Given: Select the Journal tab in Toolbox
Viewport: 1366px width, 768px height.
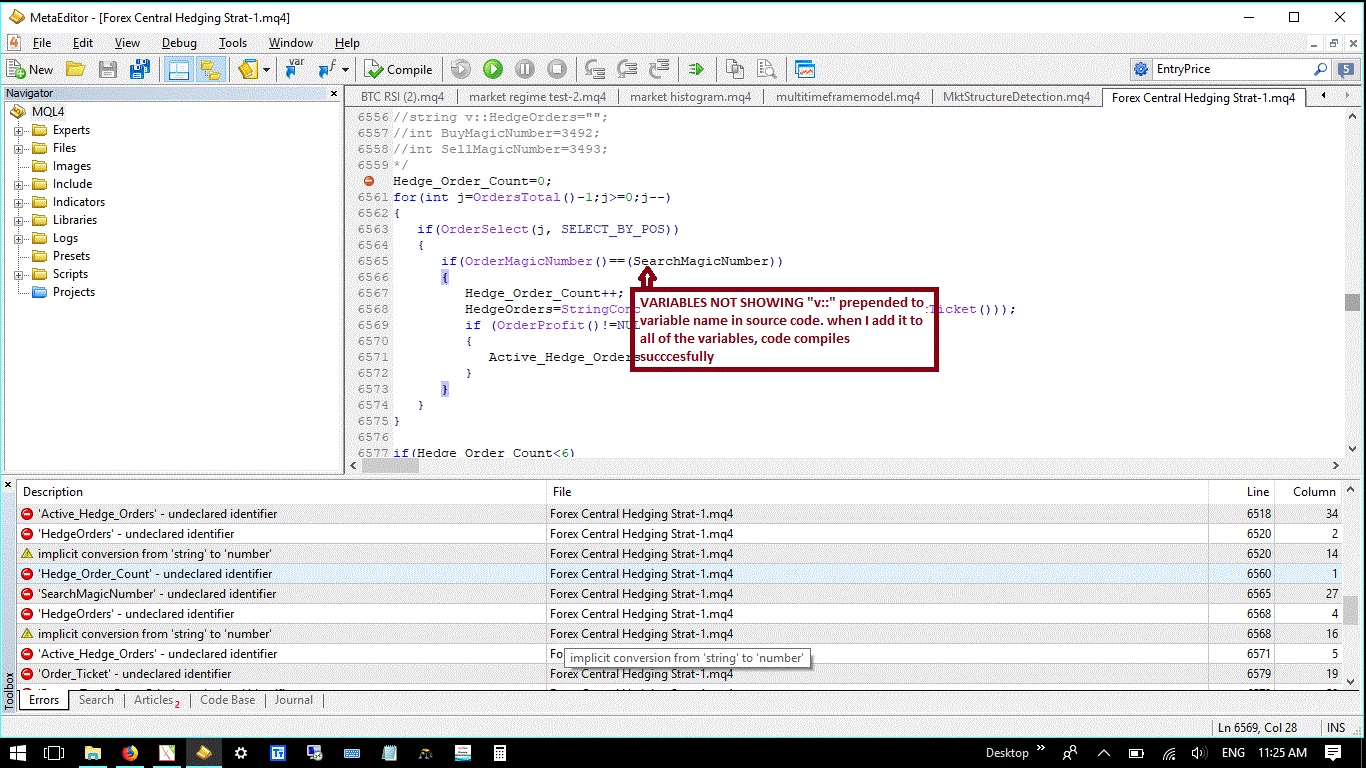Looking at the screenshot, I should [294, 700].
